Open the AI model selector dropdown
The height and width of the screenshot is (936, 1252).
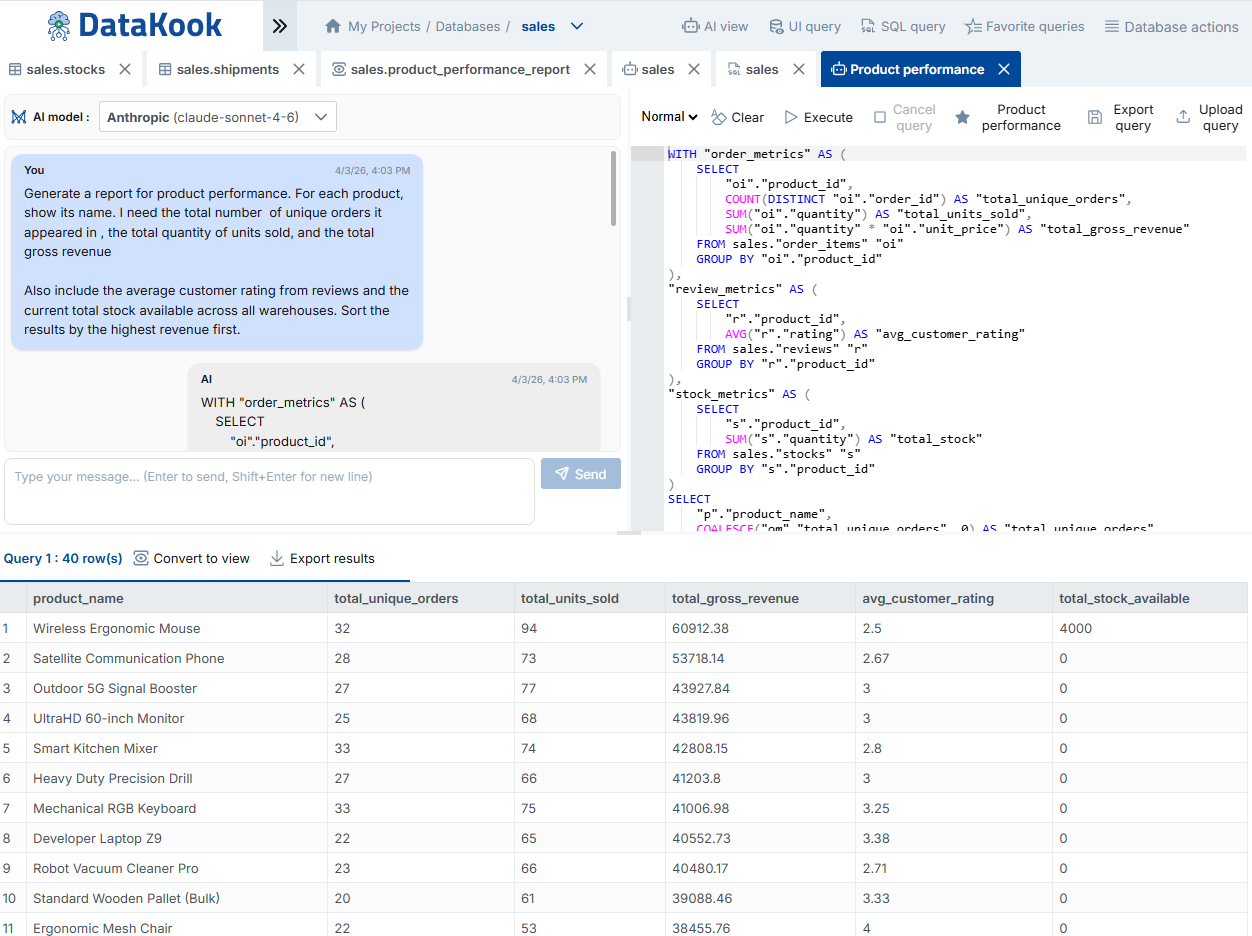[x=218, y=117]
